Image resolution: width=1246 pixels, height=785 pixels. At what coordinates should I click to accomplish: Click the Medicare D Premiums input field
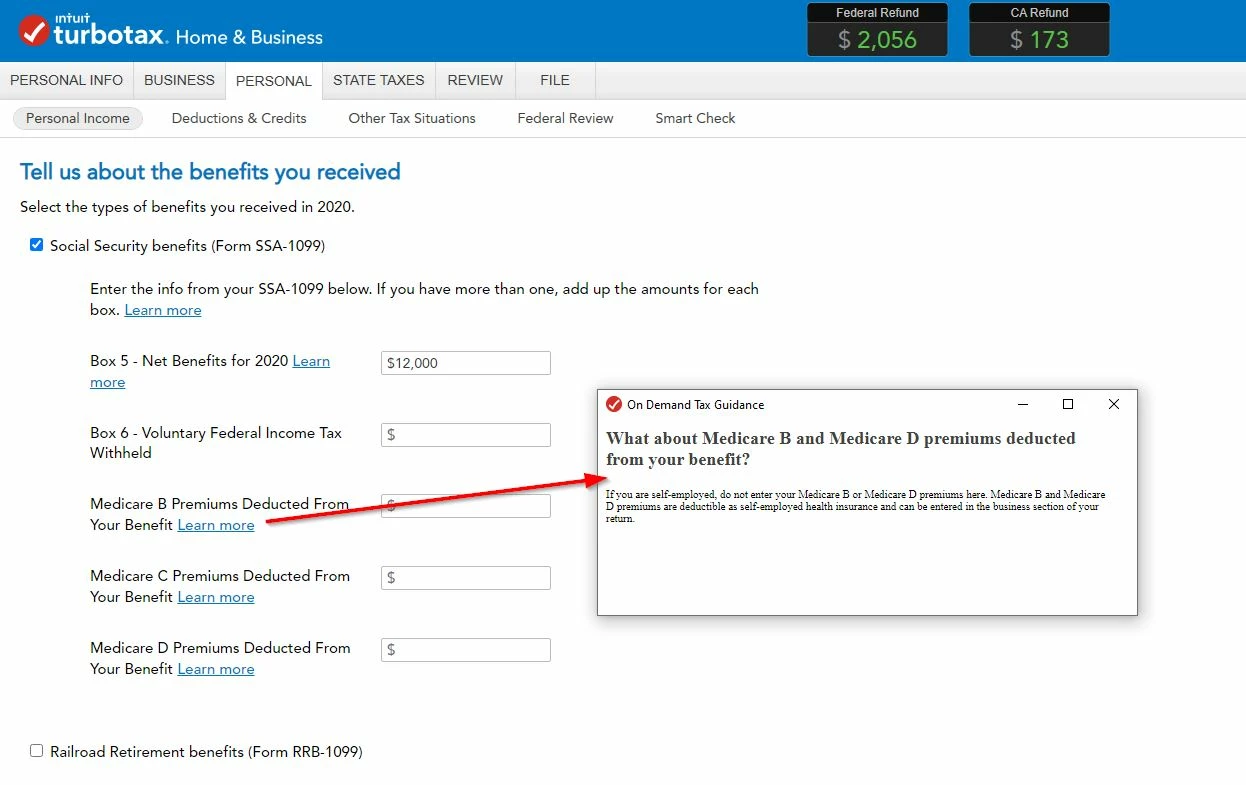pos(466,650)
